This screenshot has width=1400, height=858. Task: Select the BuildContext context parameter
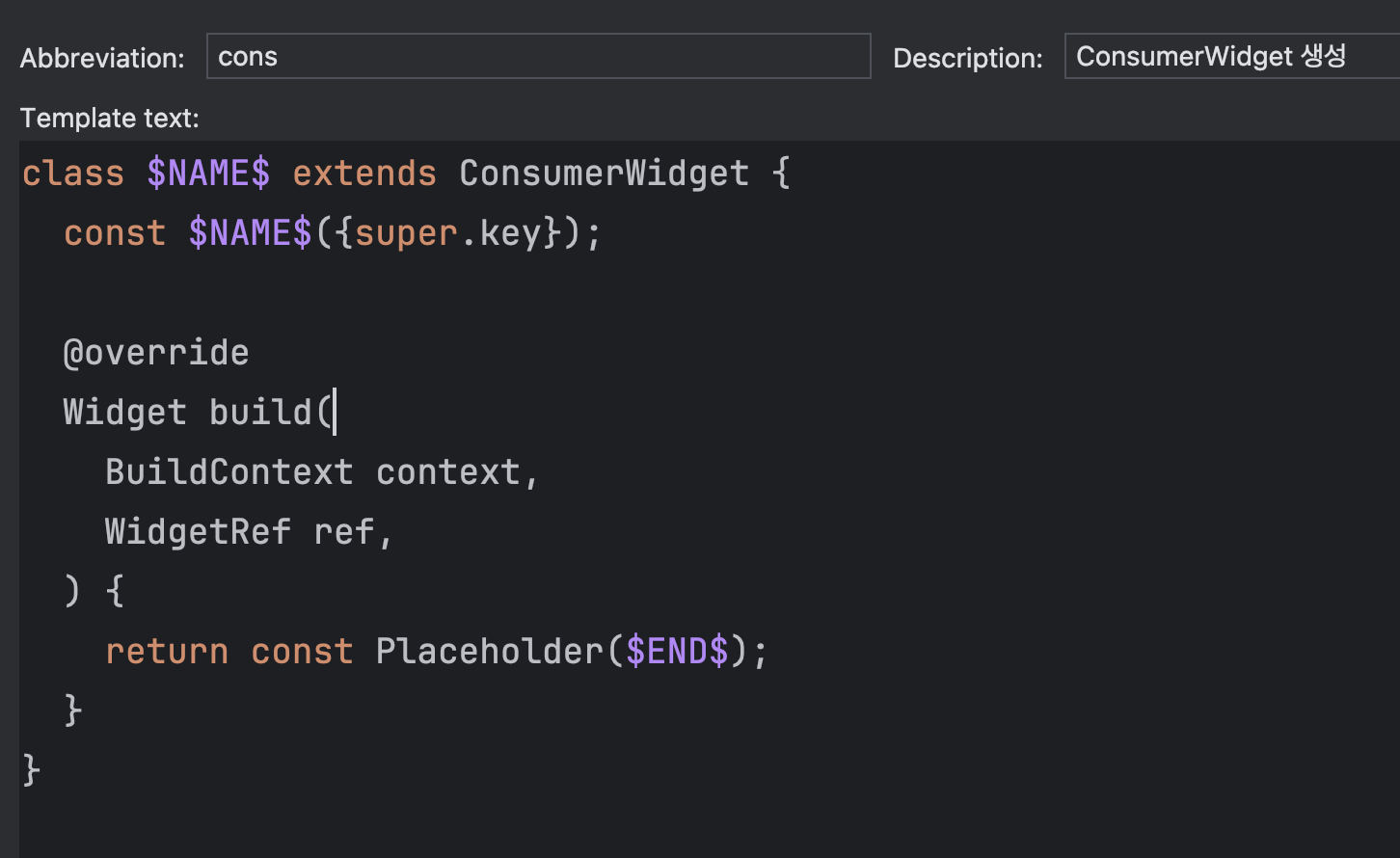(x=321, y=471)
